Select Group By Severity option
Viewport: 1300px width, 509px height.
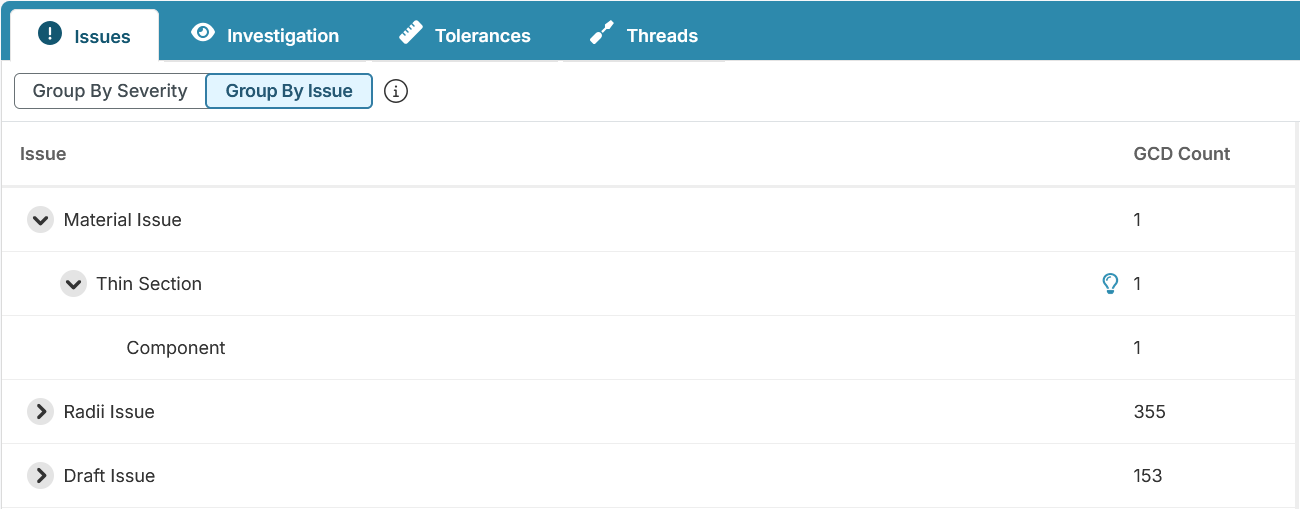coord(110,91)
